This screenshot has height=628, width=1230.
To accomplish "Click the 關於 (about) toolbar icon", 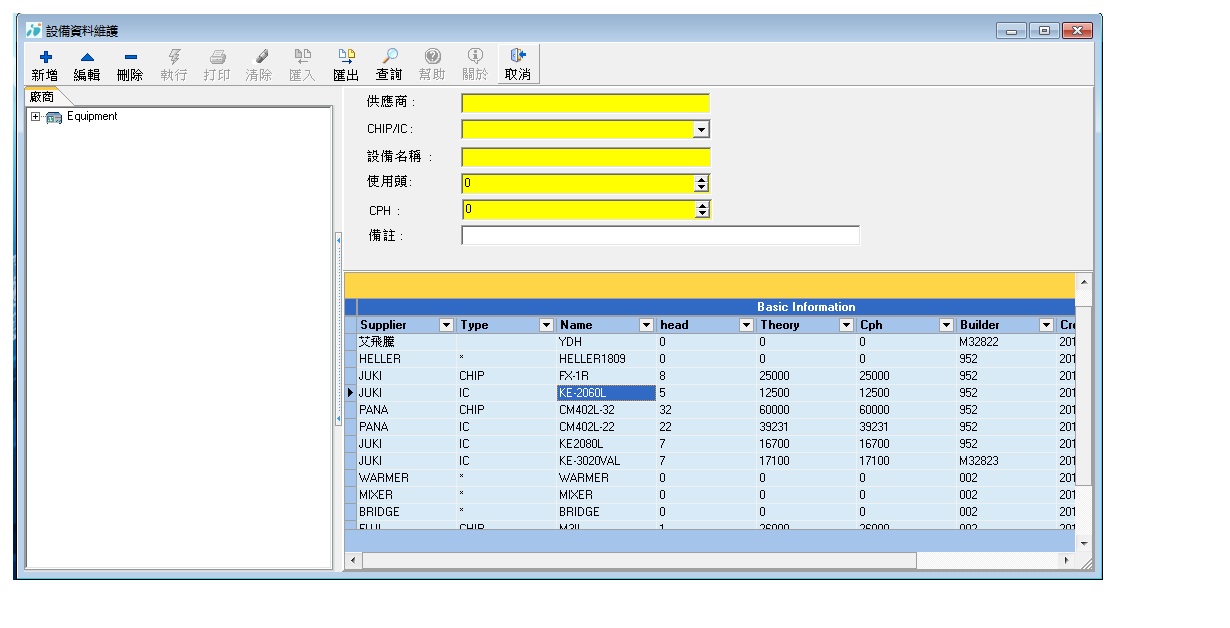I will [x=475, y=57].
